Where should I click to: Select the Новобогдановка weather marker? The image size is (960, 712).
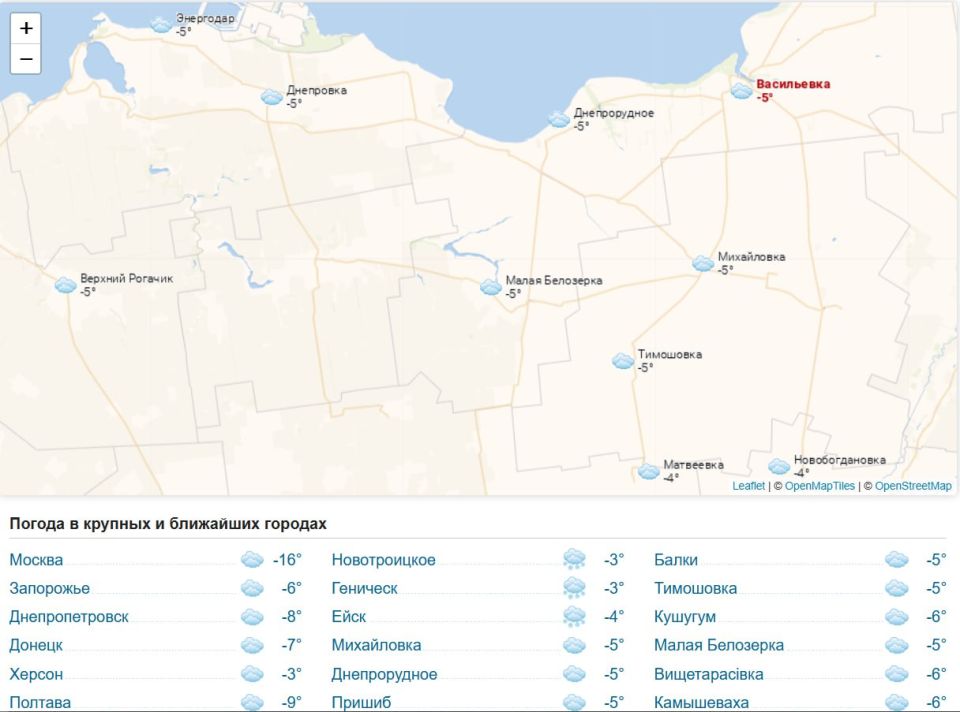(779, 466)
